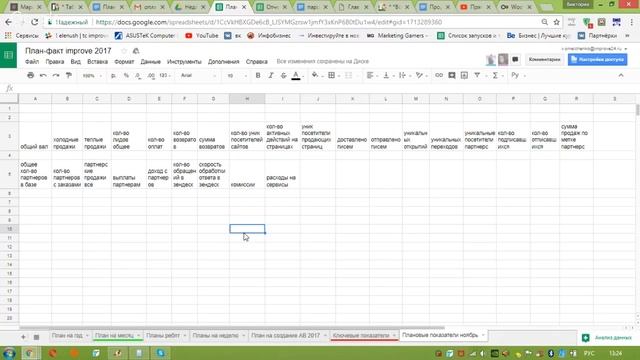
Task: Open the Формат menu
Action: coord(124,62)
